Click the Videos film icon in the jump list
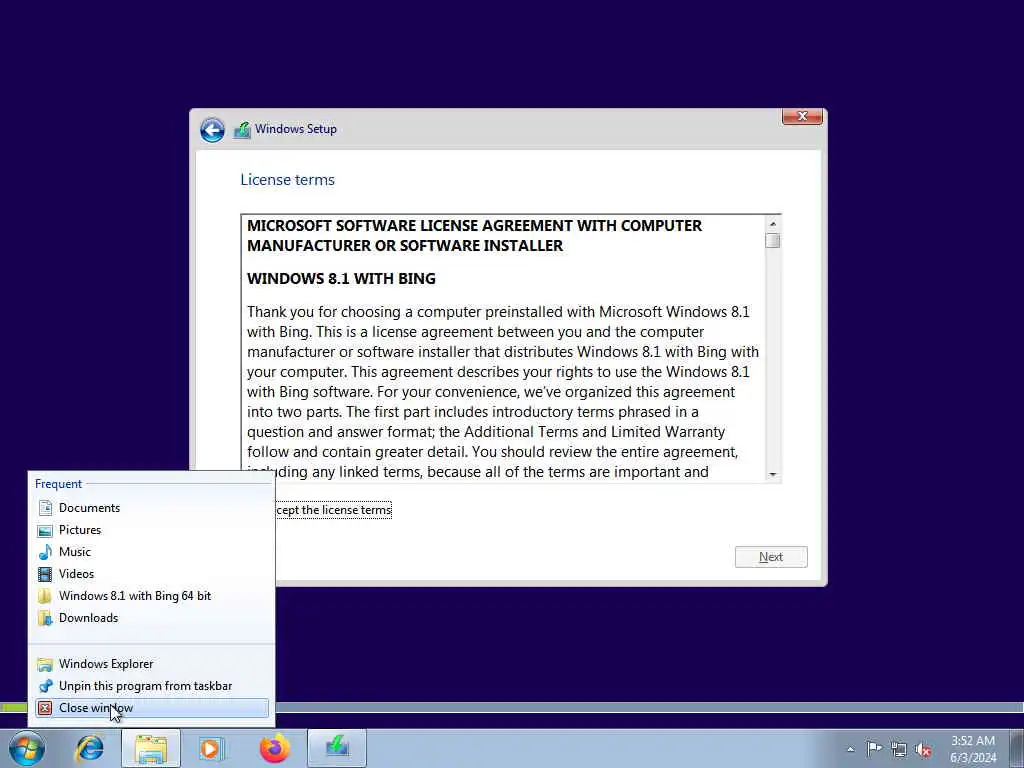The width and height of the screenshot is (1024, 768). [x=45, y=574]
